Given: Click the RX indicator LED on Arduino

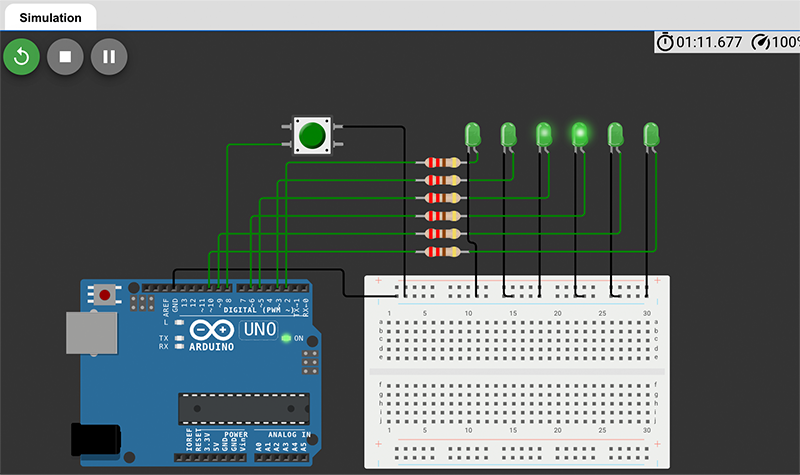Looking at the screenshot, I should click(179, 346).
